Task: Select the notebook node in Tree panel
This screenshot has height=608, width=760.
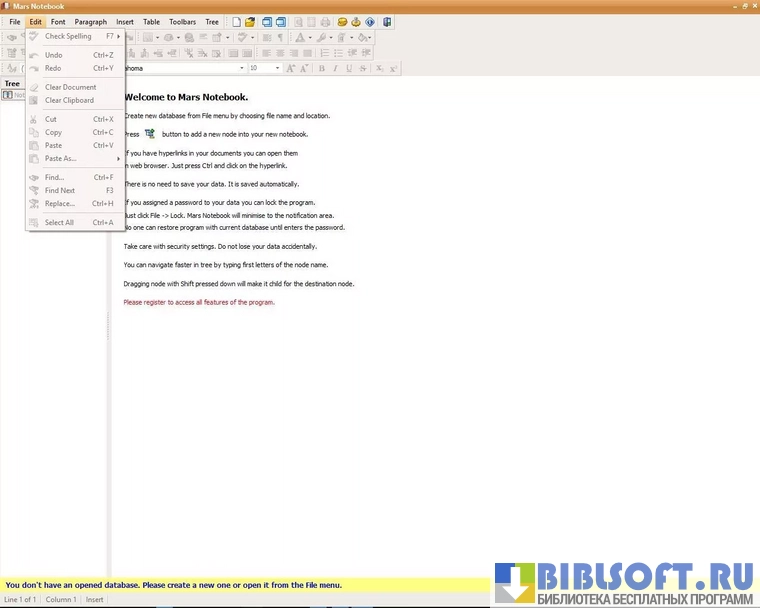Action: (x=14, y=95)
